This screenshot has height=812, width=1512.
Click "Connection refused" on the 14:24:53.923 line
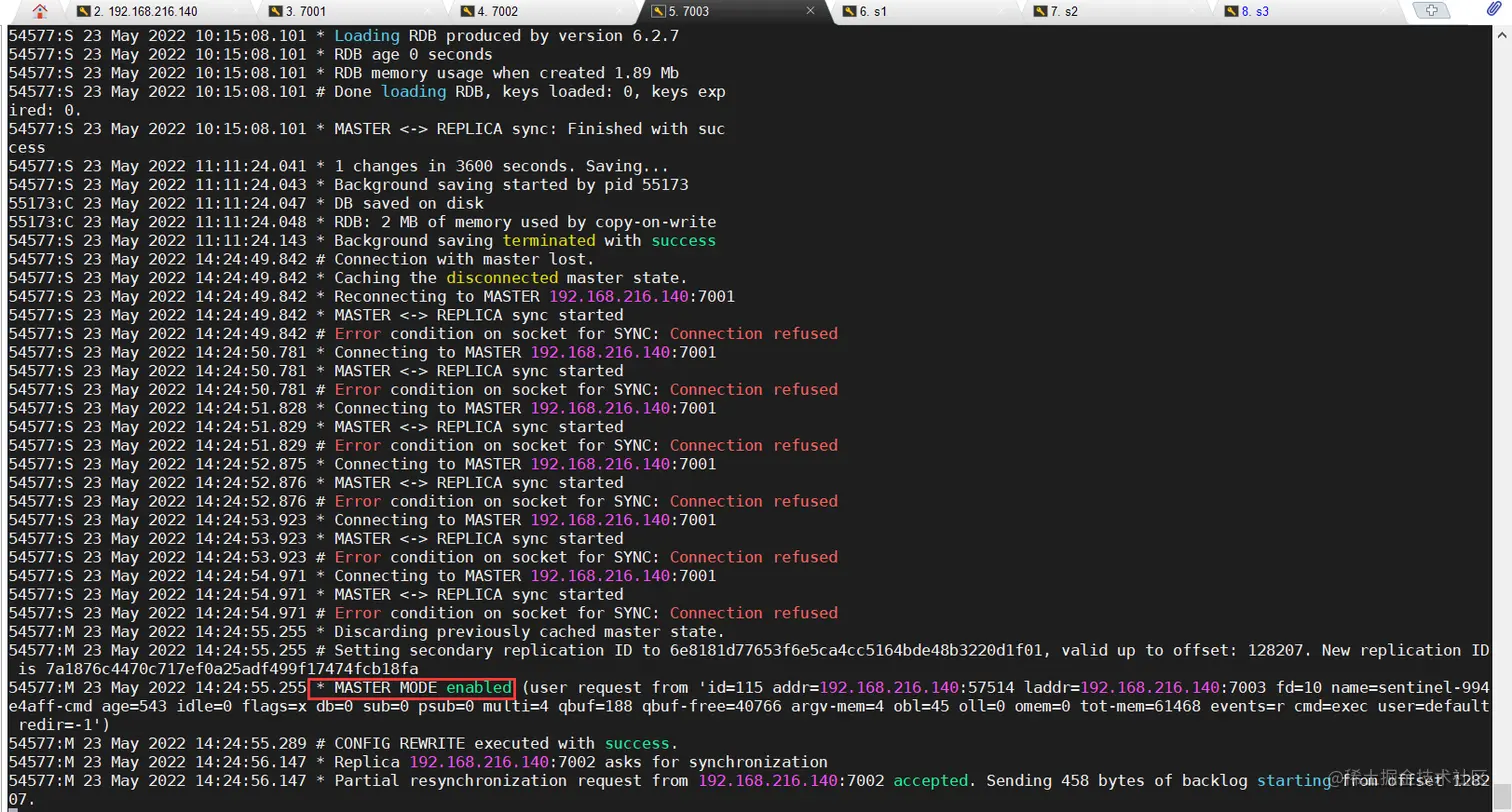(x=754, y=558)
